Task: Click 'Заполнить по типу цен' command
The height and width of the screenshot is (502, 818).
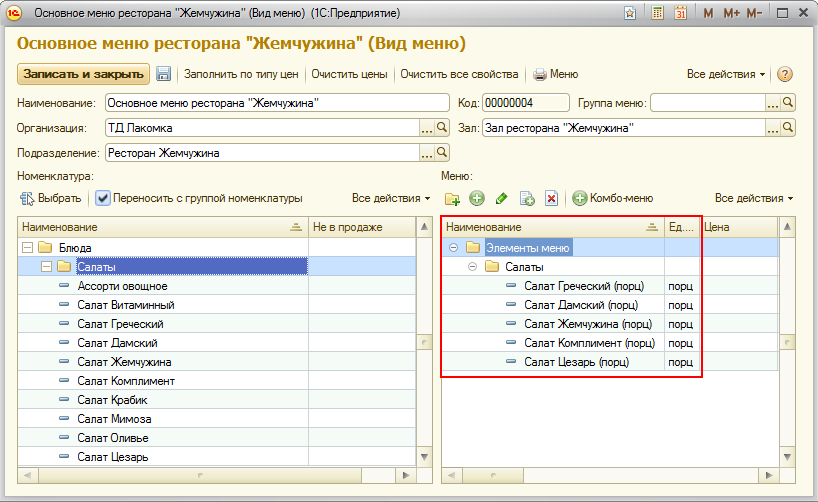Action: [x=241, y=74]
